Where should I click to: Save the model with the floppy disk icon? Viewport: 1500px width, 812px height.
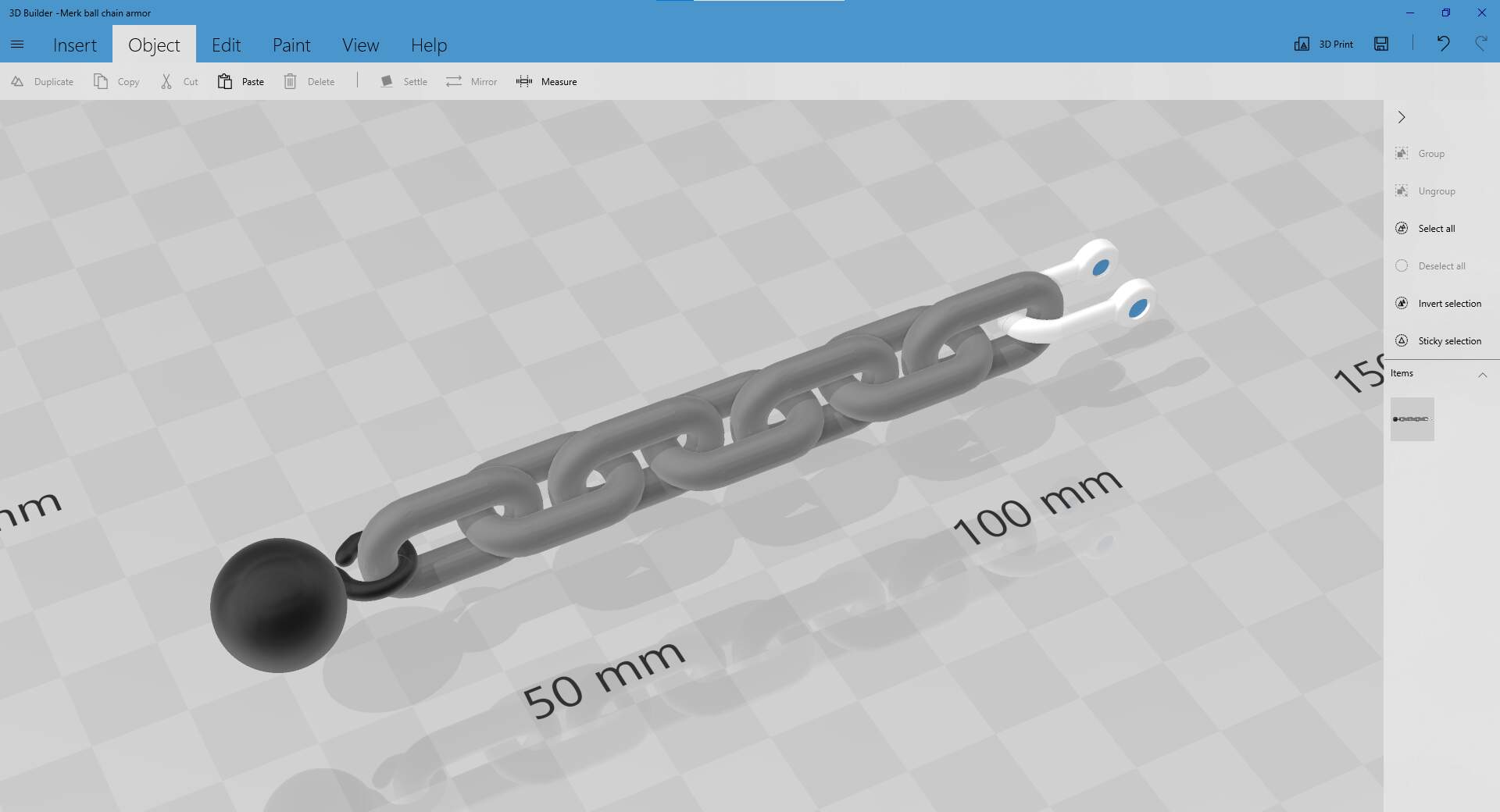point(1381,44)
